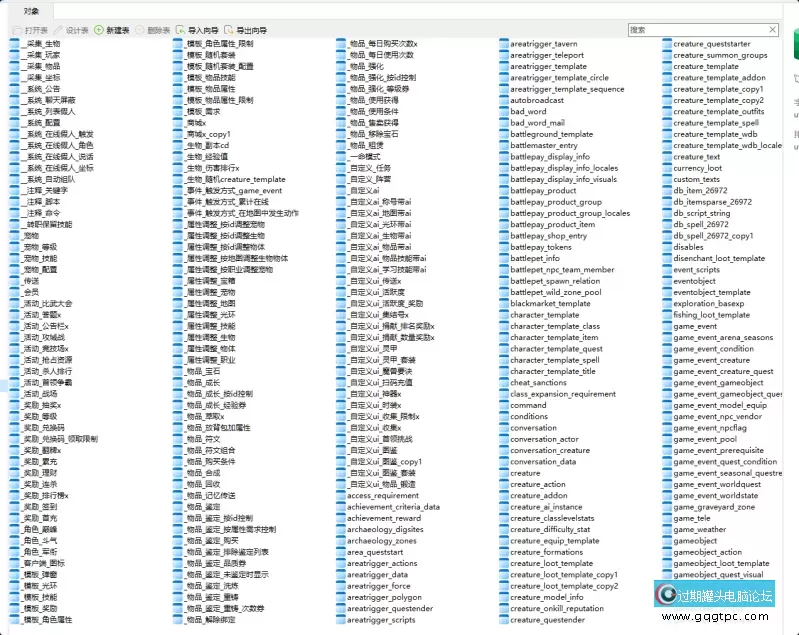Click the 导出向导 (Export Wizard) icon
The image size is (799, 635).
click(x=230, y=30)
